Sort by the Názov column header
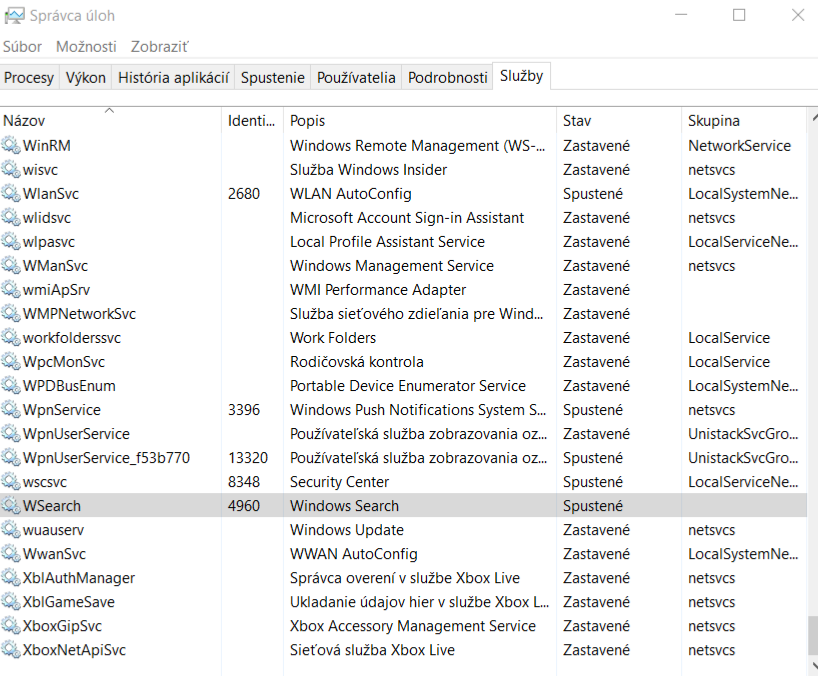The image size is (818, 676). [x=111, y=120]
